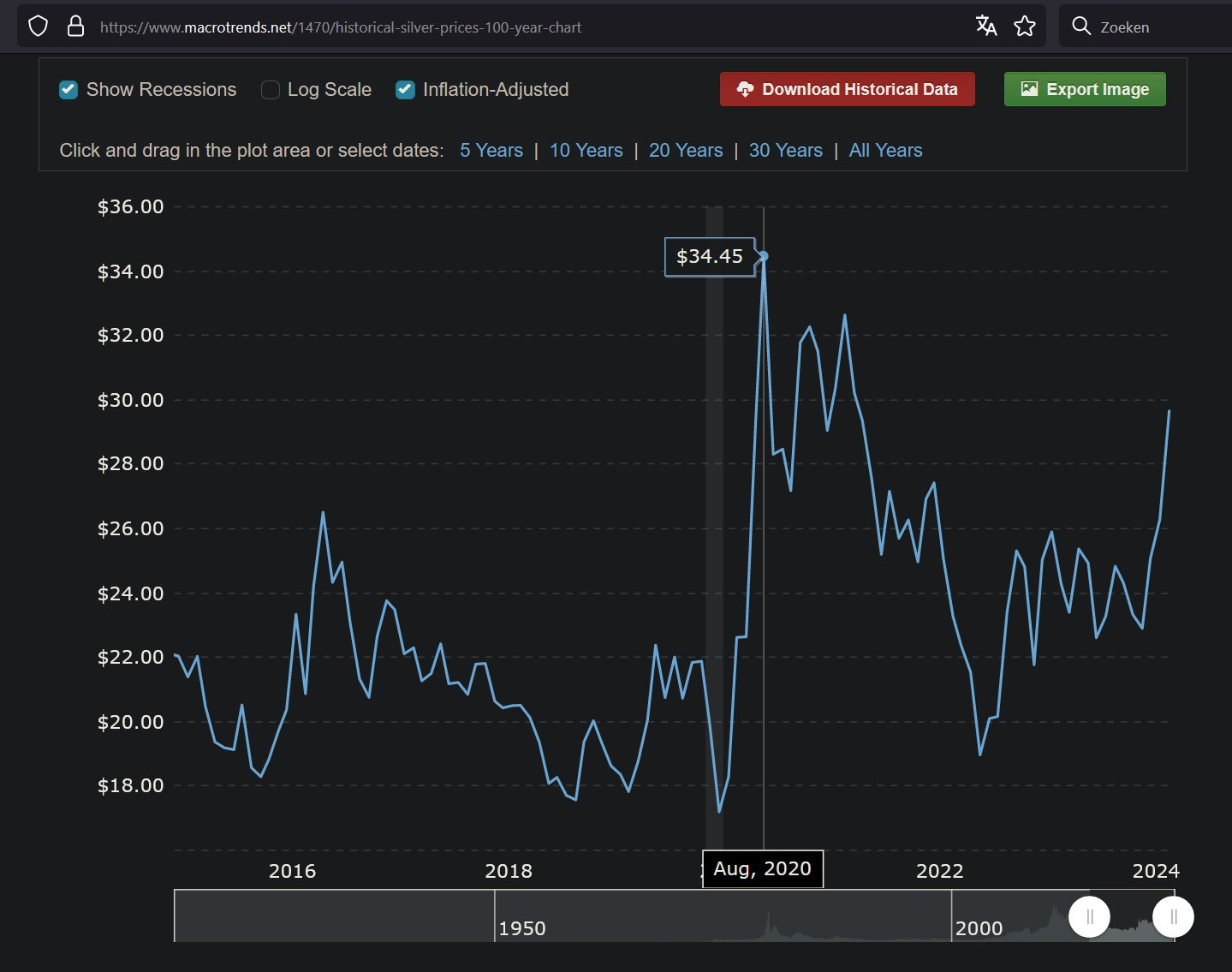Select the 5 Years date range
The width and height of the screenshot is (1232, 972).
[x=491, y=151]
